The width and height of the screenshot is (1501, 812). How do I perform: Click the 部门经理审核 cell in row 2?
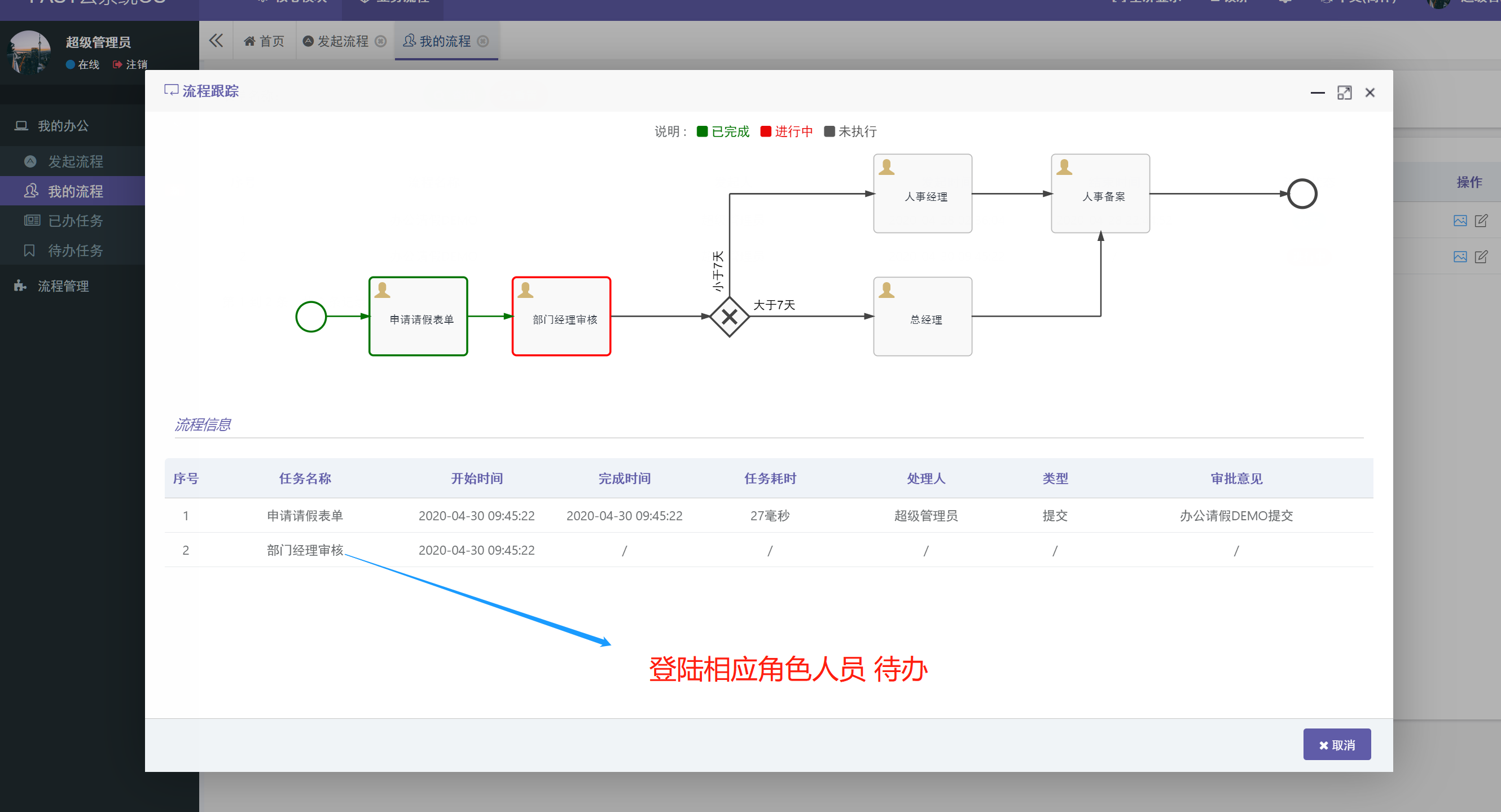[305, 550]
